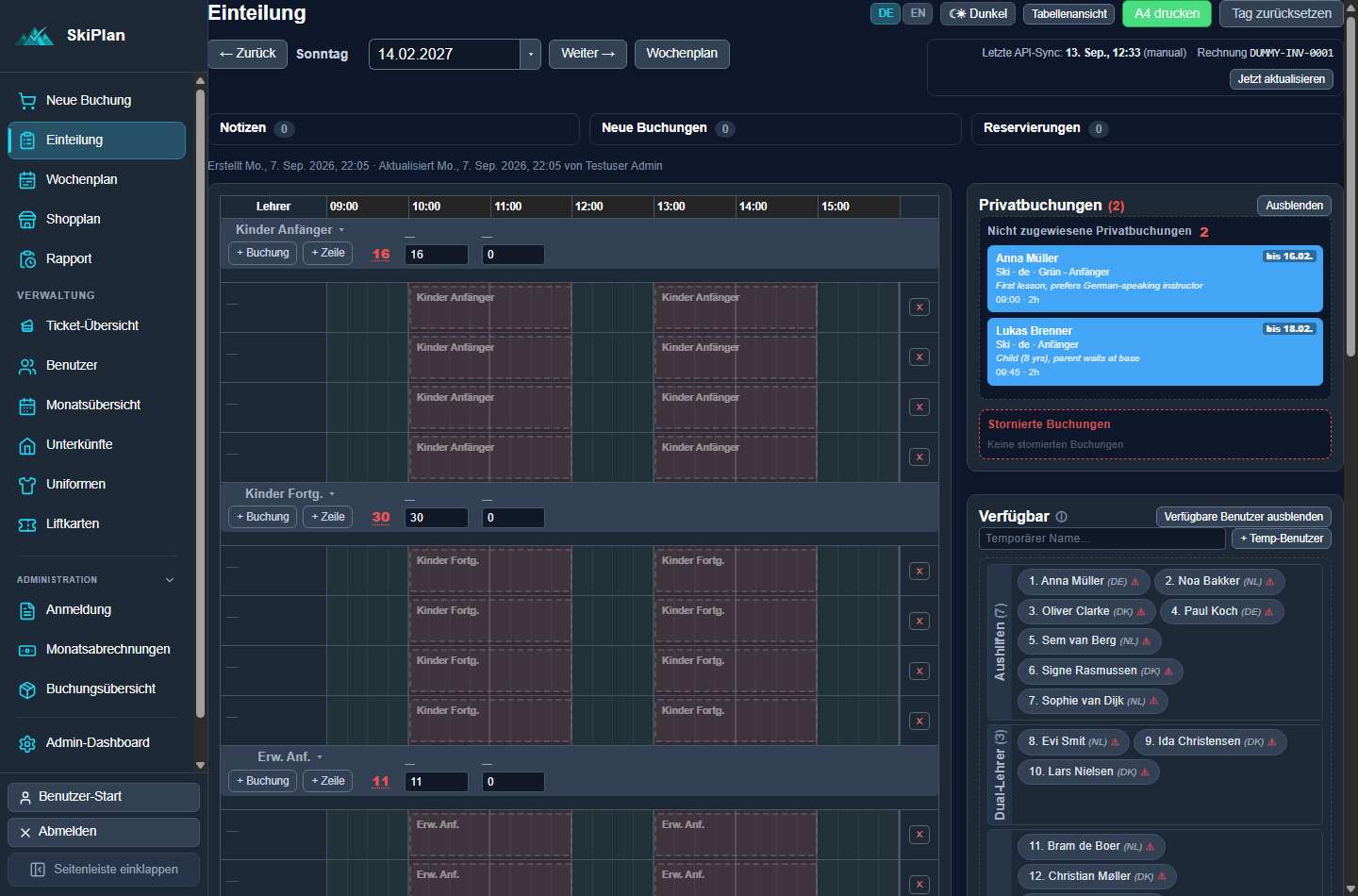The image size is (1358, 896).
Task: Click the Benutzer-Start person icon
Action: point(25,797)
